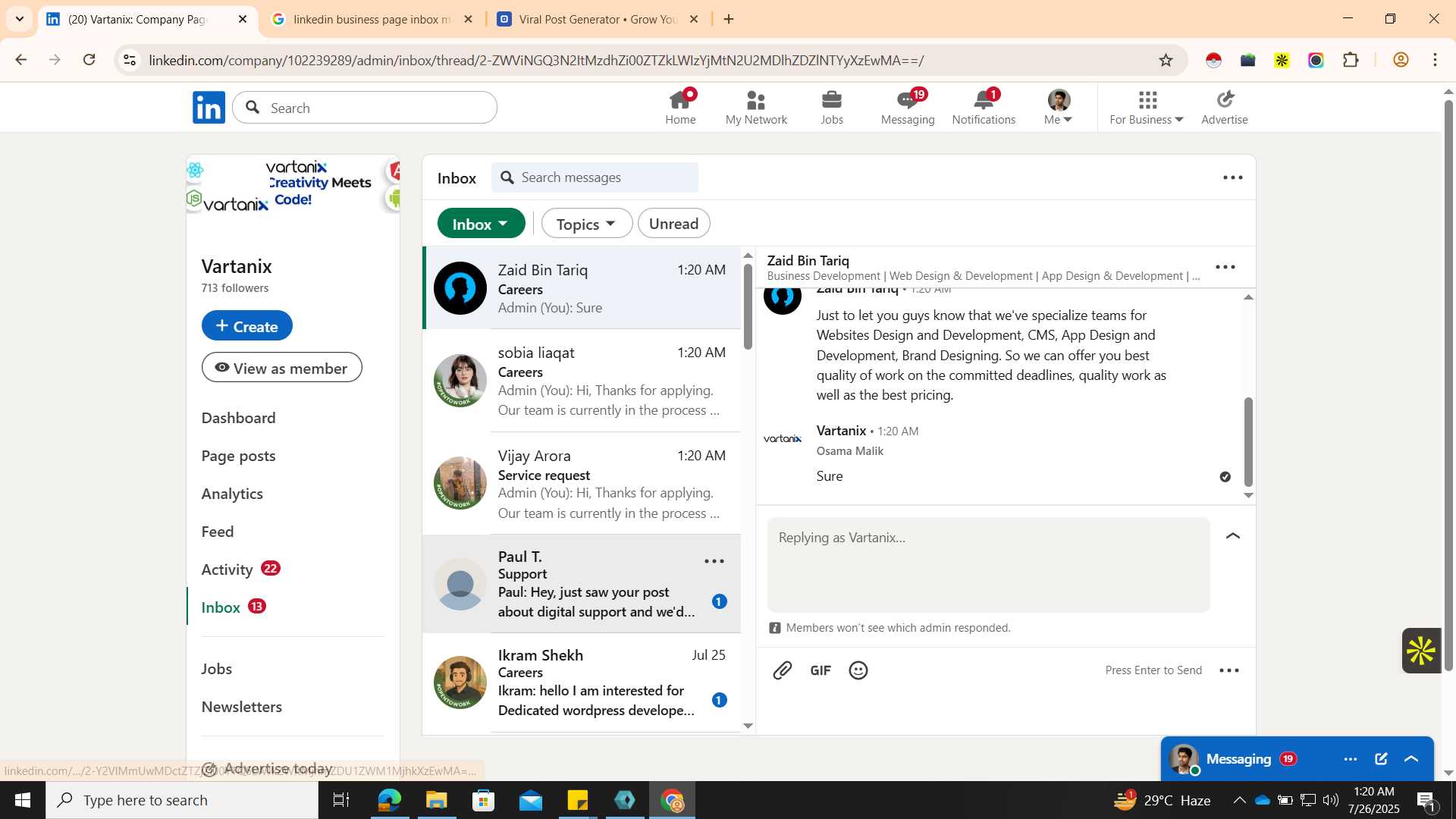The width and height of the screenshot is (1456, 819).
Task: Open Activity with 22 badge
Action: point(240,570)
